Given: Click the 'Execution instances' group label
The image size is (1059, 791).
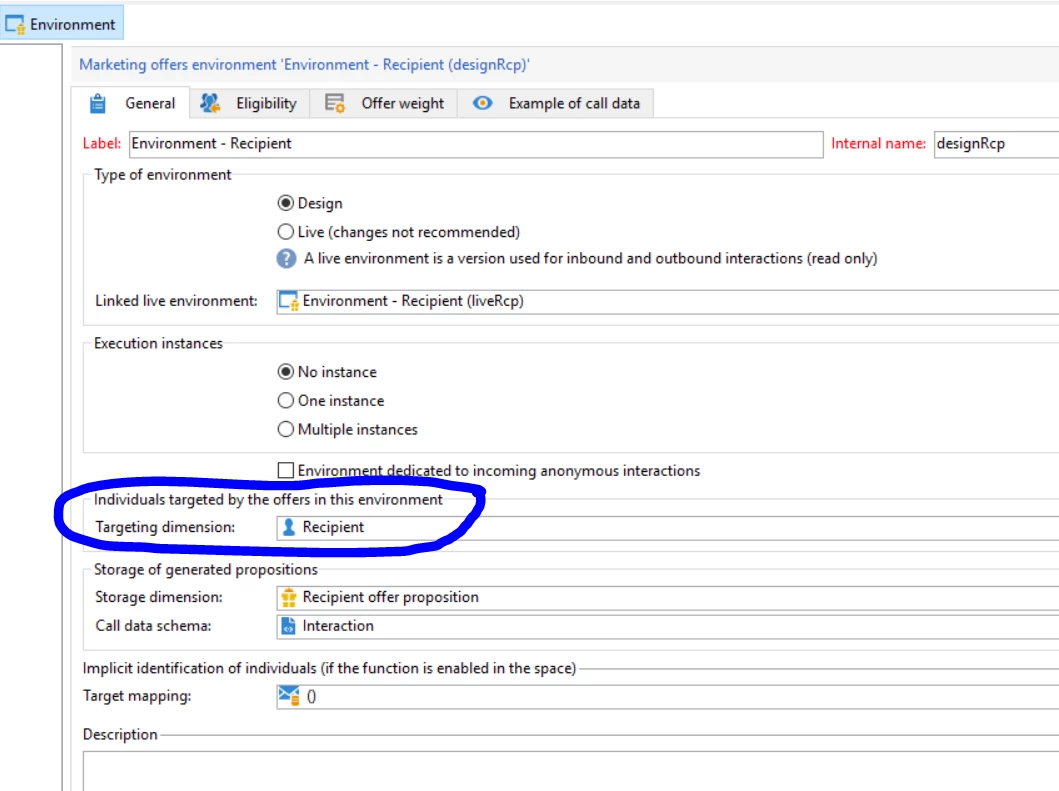Looking at the screenshot, I should coord(158,343).
